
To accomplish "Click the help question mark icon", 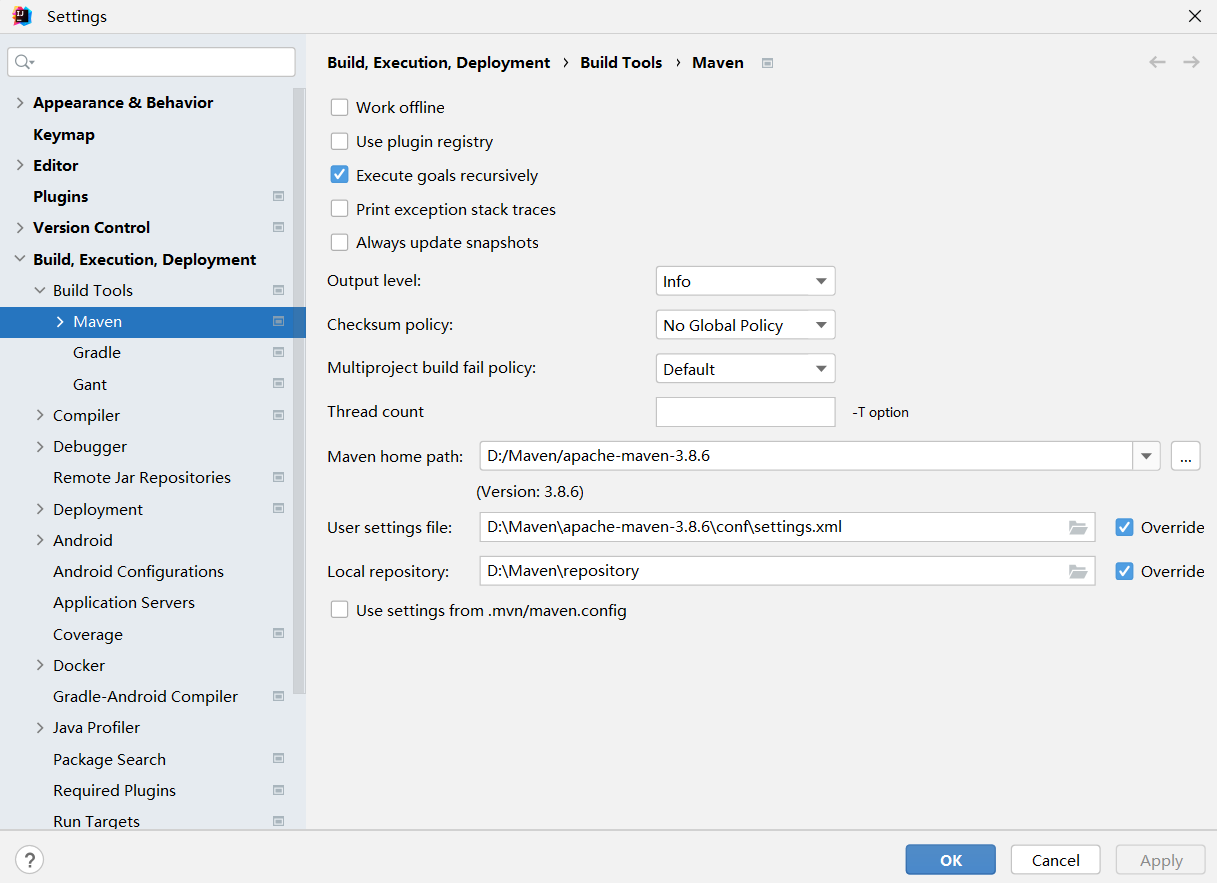I will [x=30, y=859].
